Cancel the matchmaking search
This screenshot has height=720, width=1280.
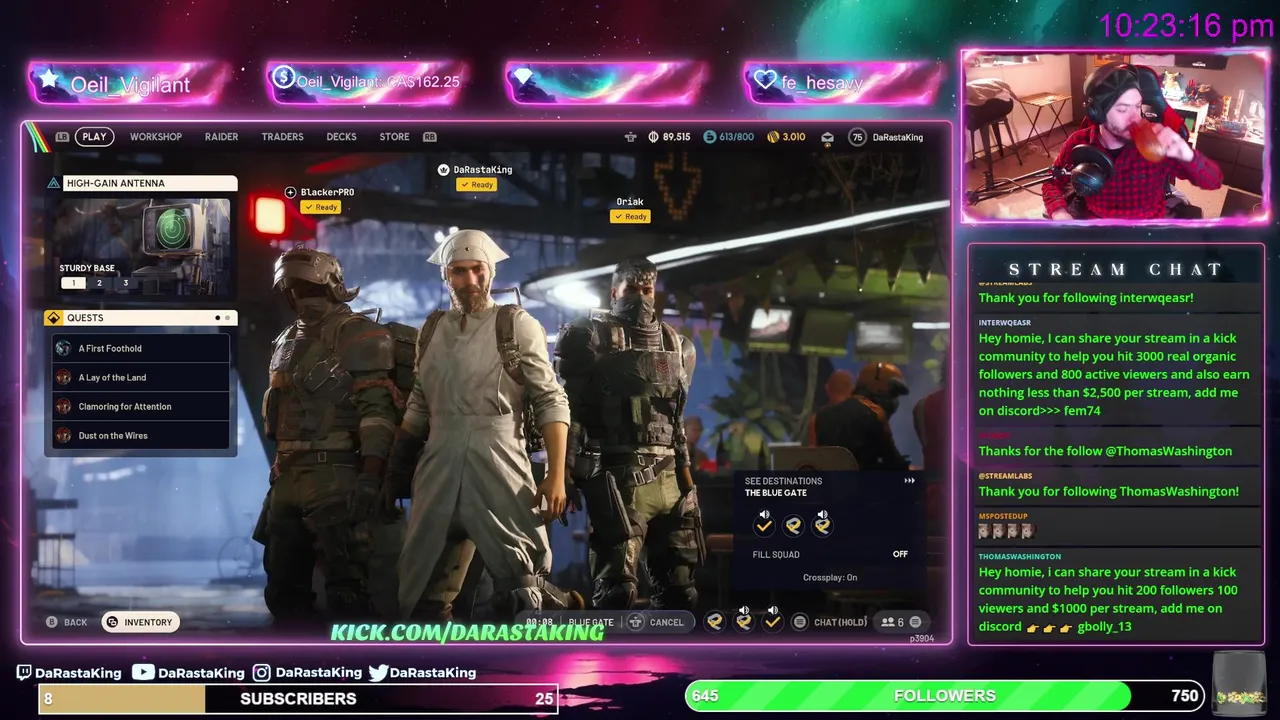[x=657, y=622]
